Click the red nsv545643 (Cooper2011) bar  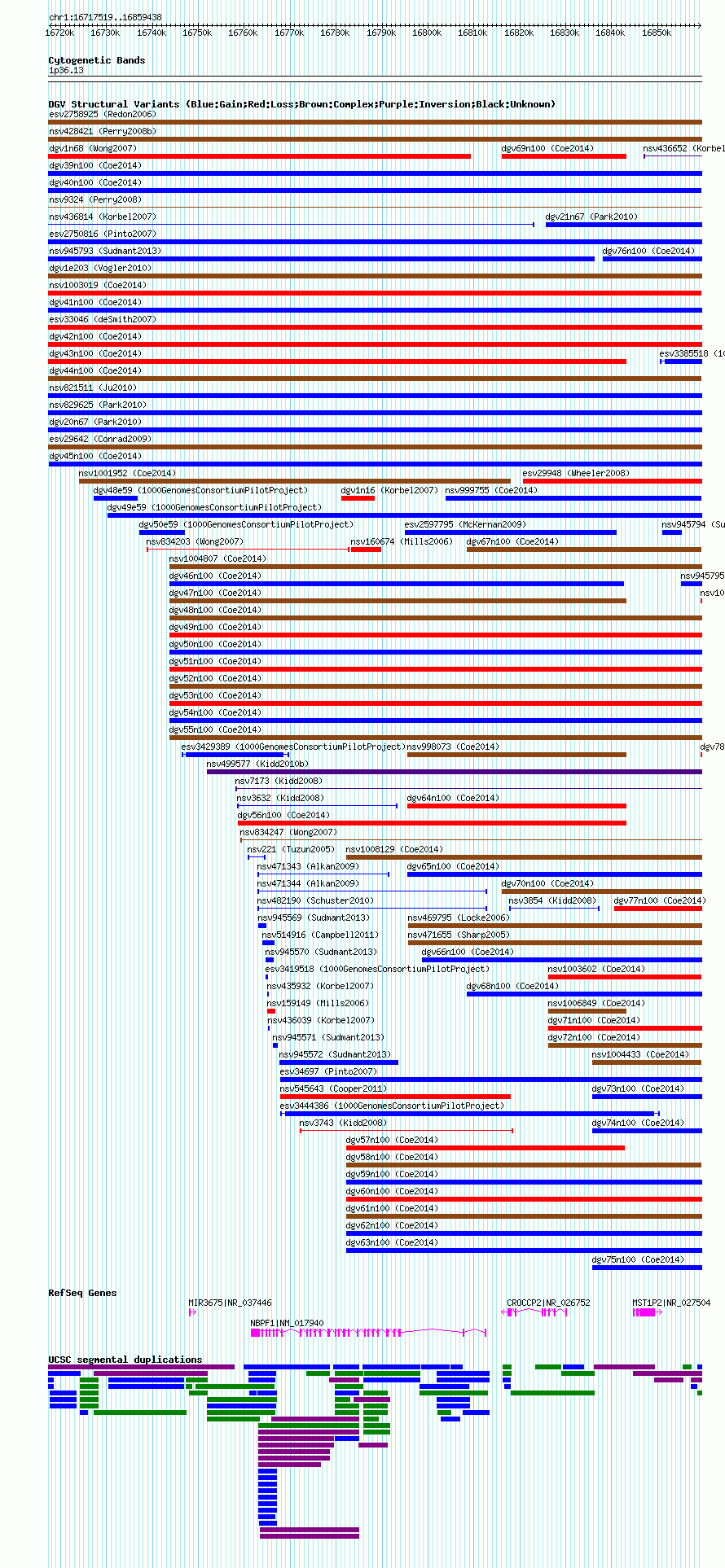point(395,1097)
